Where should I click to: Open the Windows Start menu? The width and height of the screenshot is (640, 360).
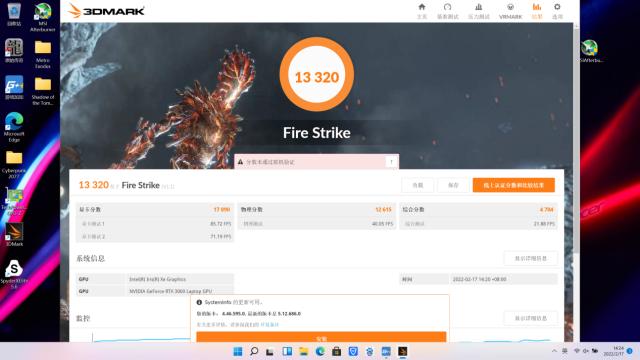238,351
